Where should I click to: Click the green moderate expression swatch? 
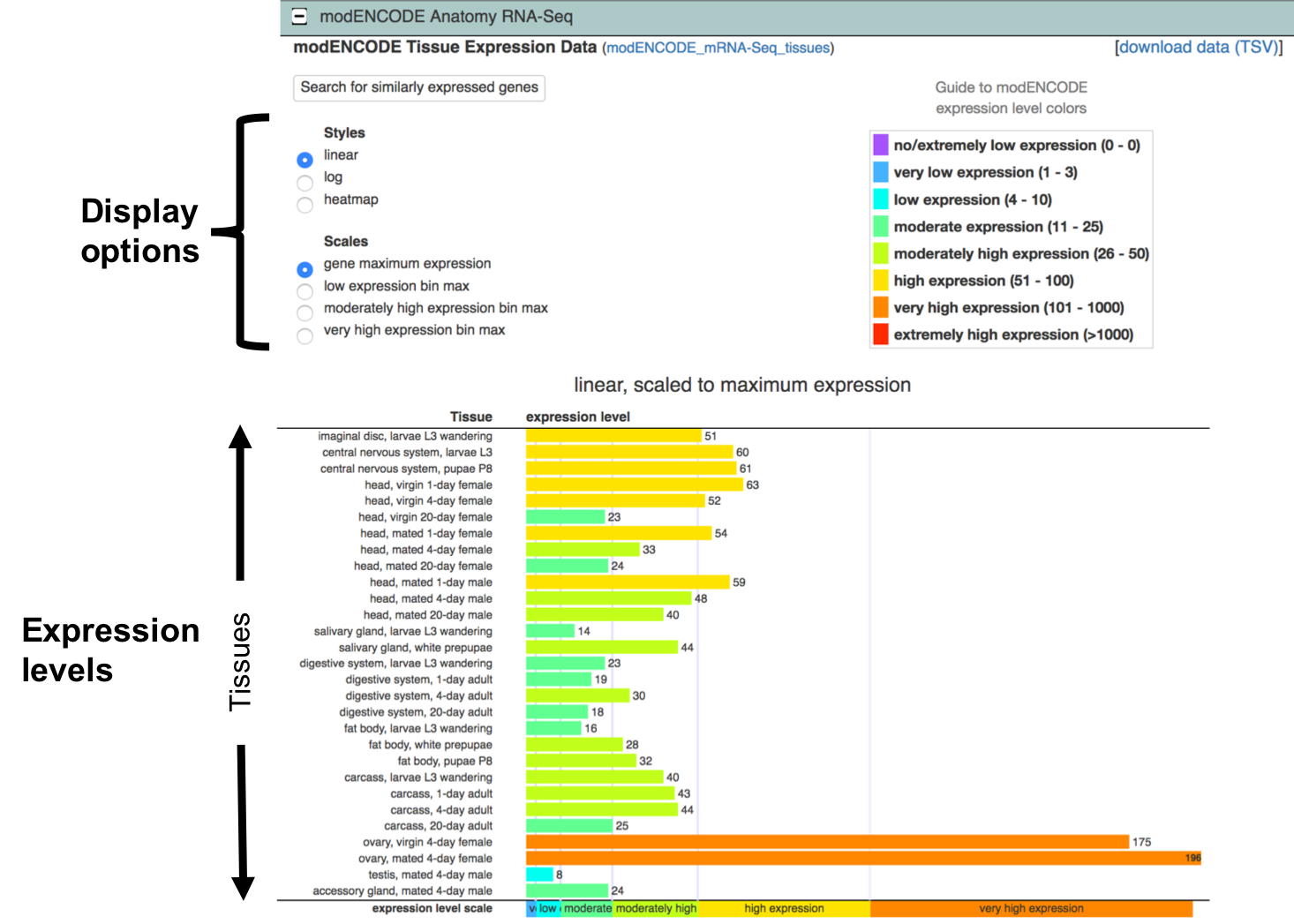click(x=880, y=226)
